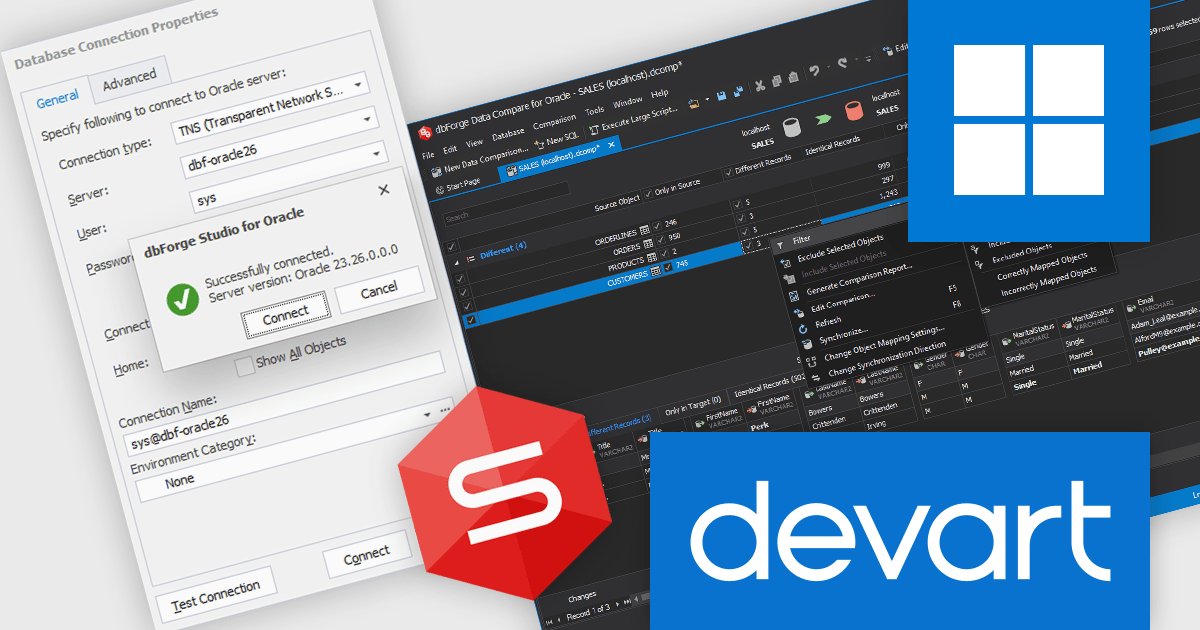Uncheck the CUSTOMERS row checkbox
Image resolution: width=1200 pixels, height=630 pixels.
471,319
